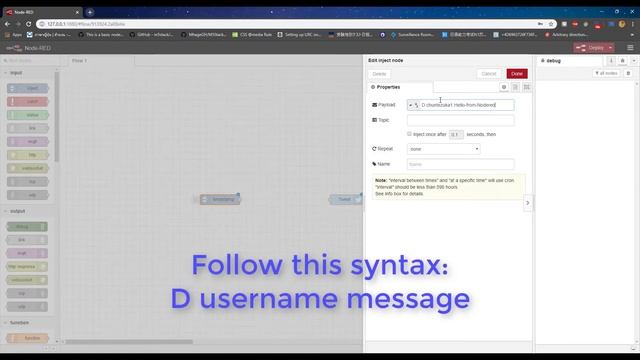Image resolution: width=640 pixels, height=360 pixels.
Task: Open the Deploy options dropdown arrow
Action: 610,48
